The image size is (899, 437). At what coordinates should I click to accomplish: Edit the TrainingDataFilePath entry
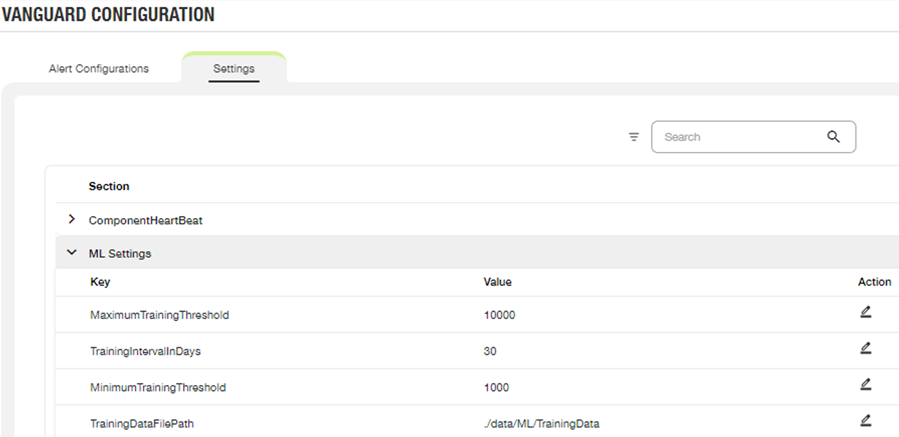[x=866, y=420]
